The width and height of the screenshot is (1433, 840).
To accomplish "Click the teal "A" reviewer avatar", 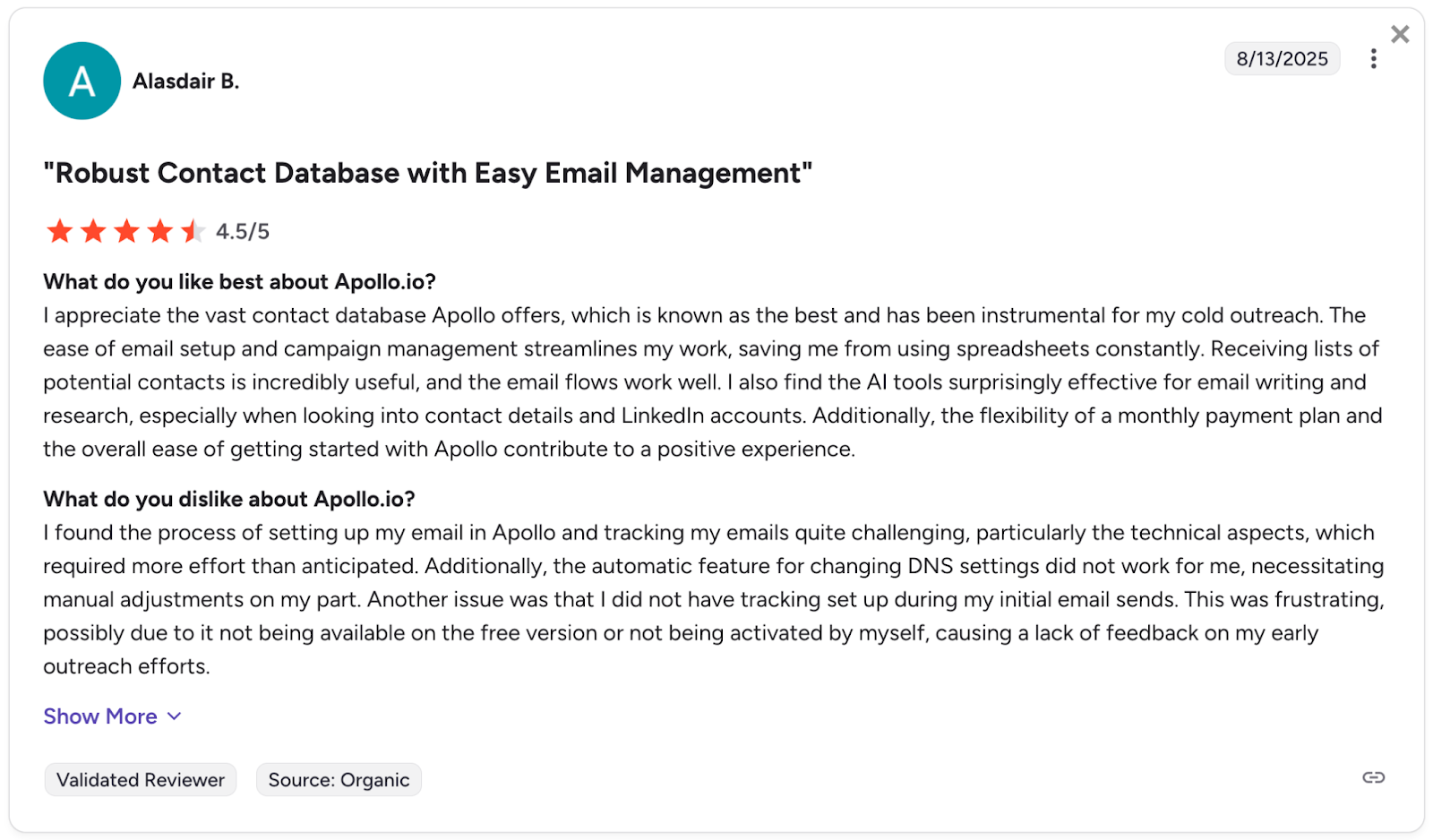I will 82,81.
